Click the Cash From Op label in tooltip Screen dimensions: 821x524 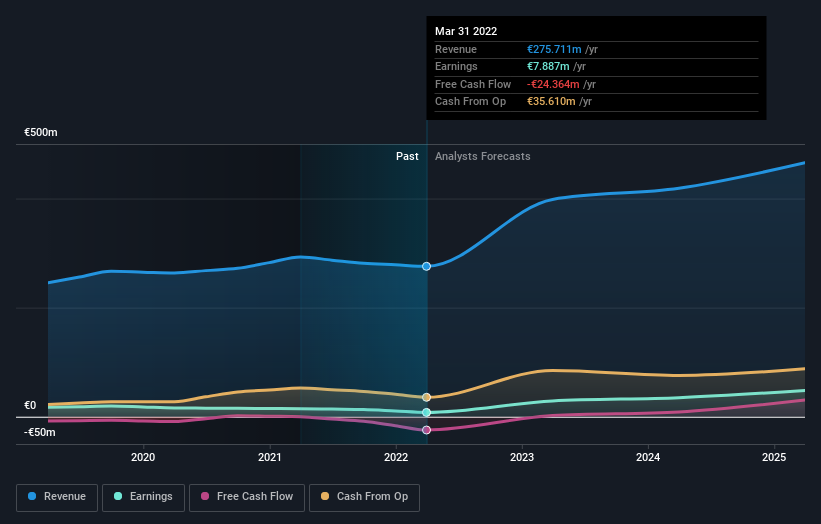470,102
